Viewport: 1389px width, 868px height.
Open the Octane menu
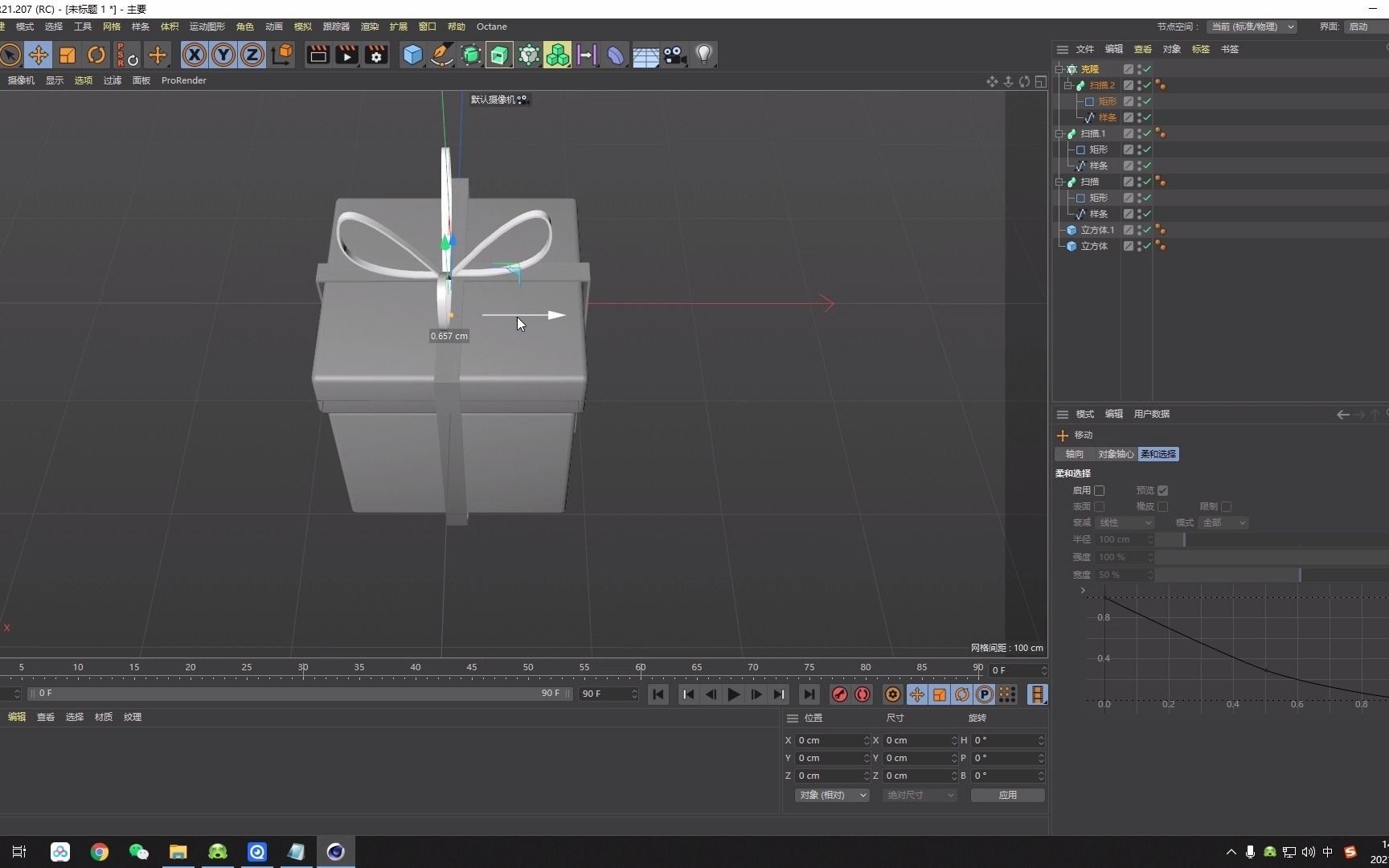coord(492,27)
